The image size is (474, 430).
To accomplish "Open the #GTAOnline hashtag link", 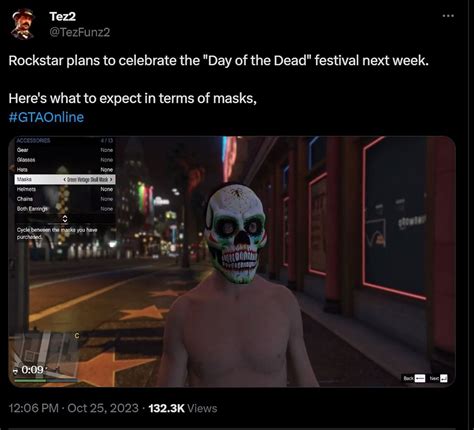I will point(46,117).
